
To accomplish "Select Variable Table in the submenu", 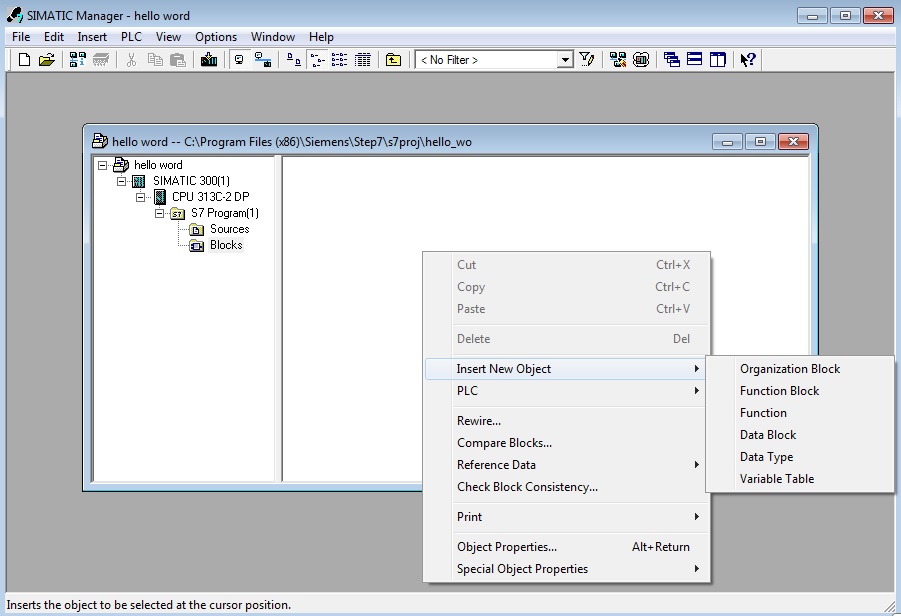I will (776, 479).
